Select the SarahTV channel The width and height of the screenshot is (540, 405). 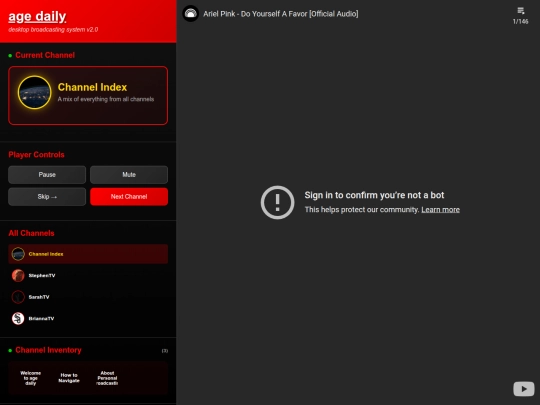tap(88, 297)
